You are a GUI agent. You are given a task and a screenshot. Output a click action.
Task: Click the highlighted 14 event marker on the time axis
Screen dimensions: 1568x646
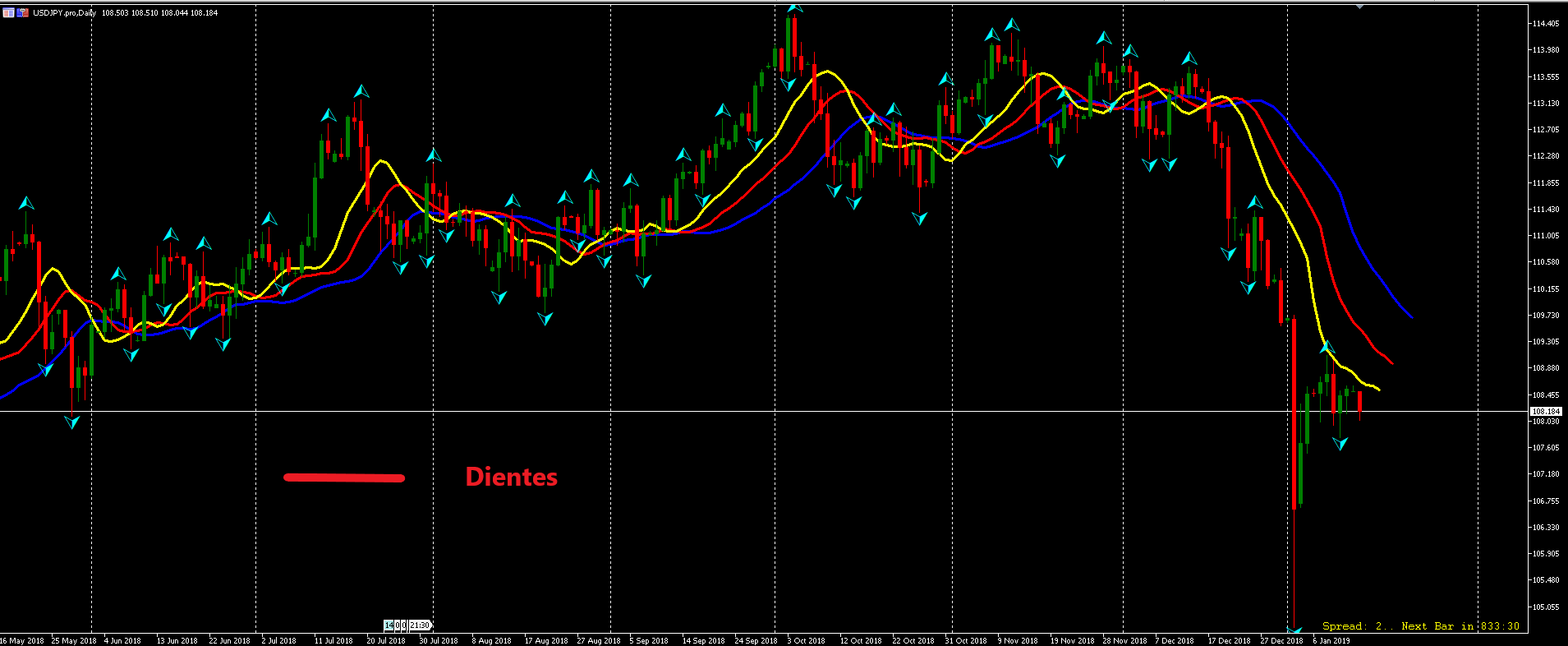coord(389,625)
